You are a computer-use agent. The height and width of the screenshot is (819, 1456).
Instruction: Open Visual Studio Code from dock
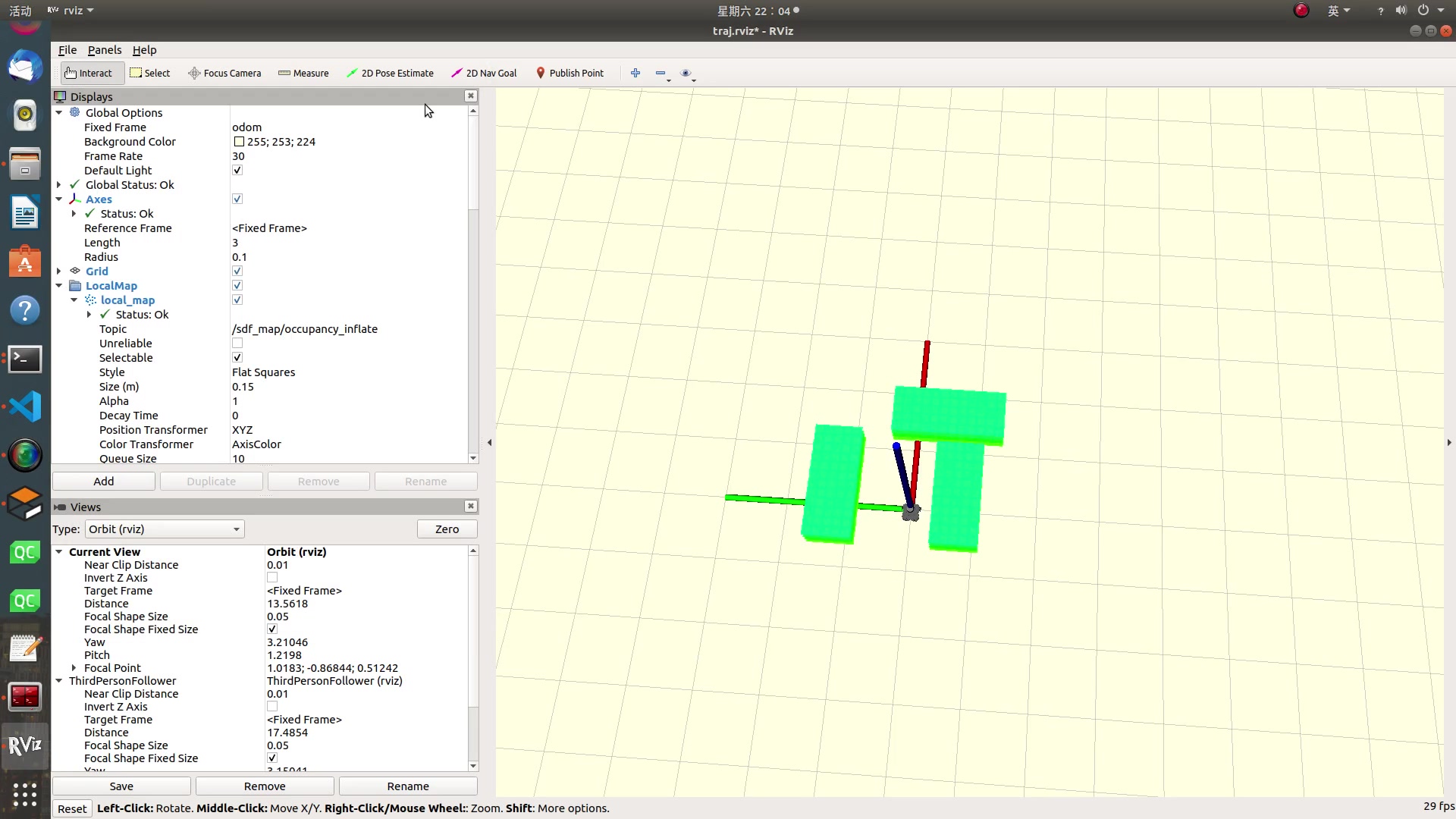pyautogui.click(x=25, y=407)
